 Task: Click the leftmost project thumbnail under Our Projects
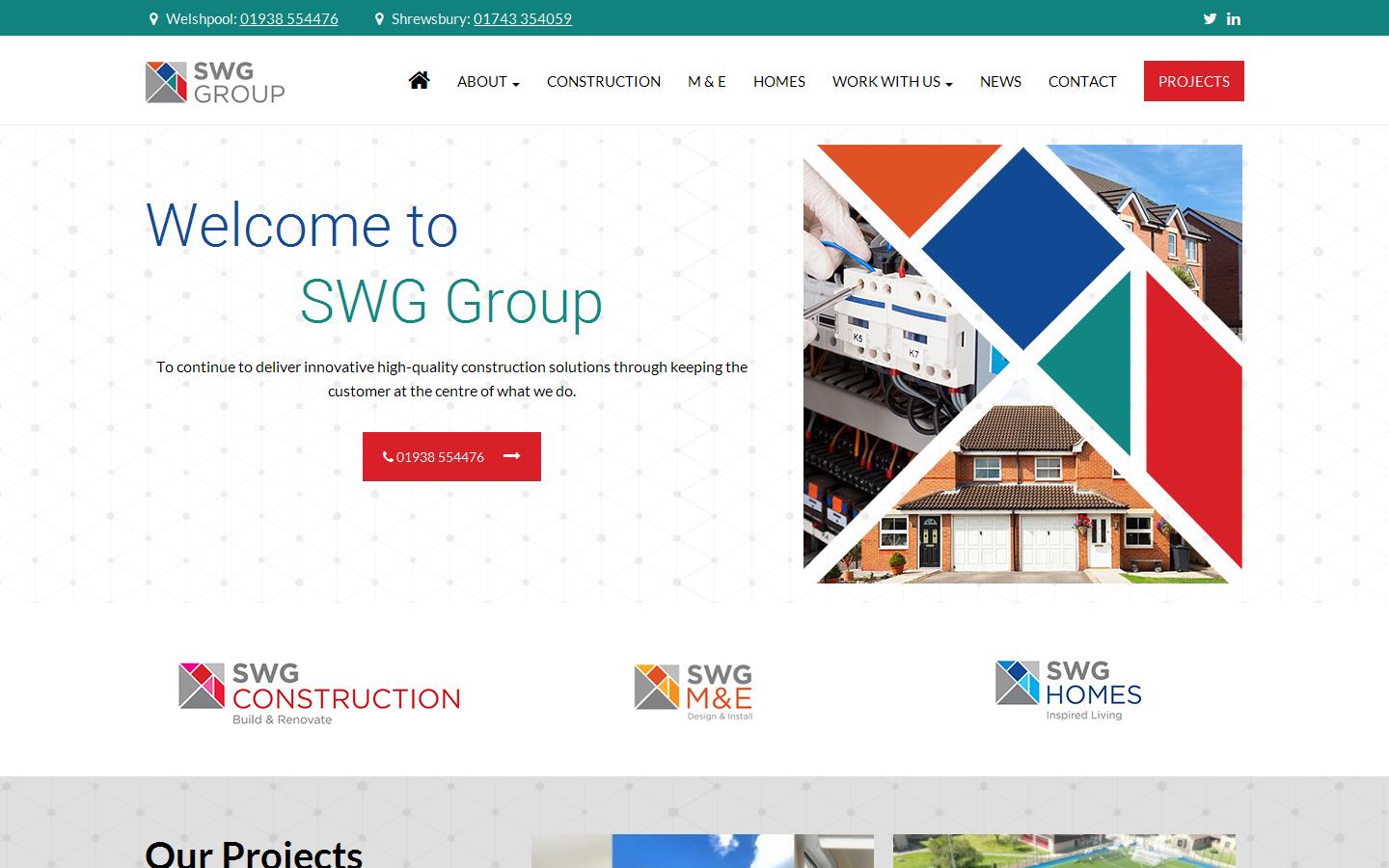click(x=702, y=853)
